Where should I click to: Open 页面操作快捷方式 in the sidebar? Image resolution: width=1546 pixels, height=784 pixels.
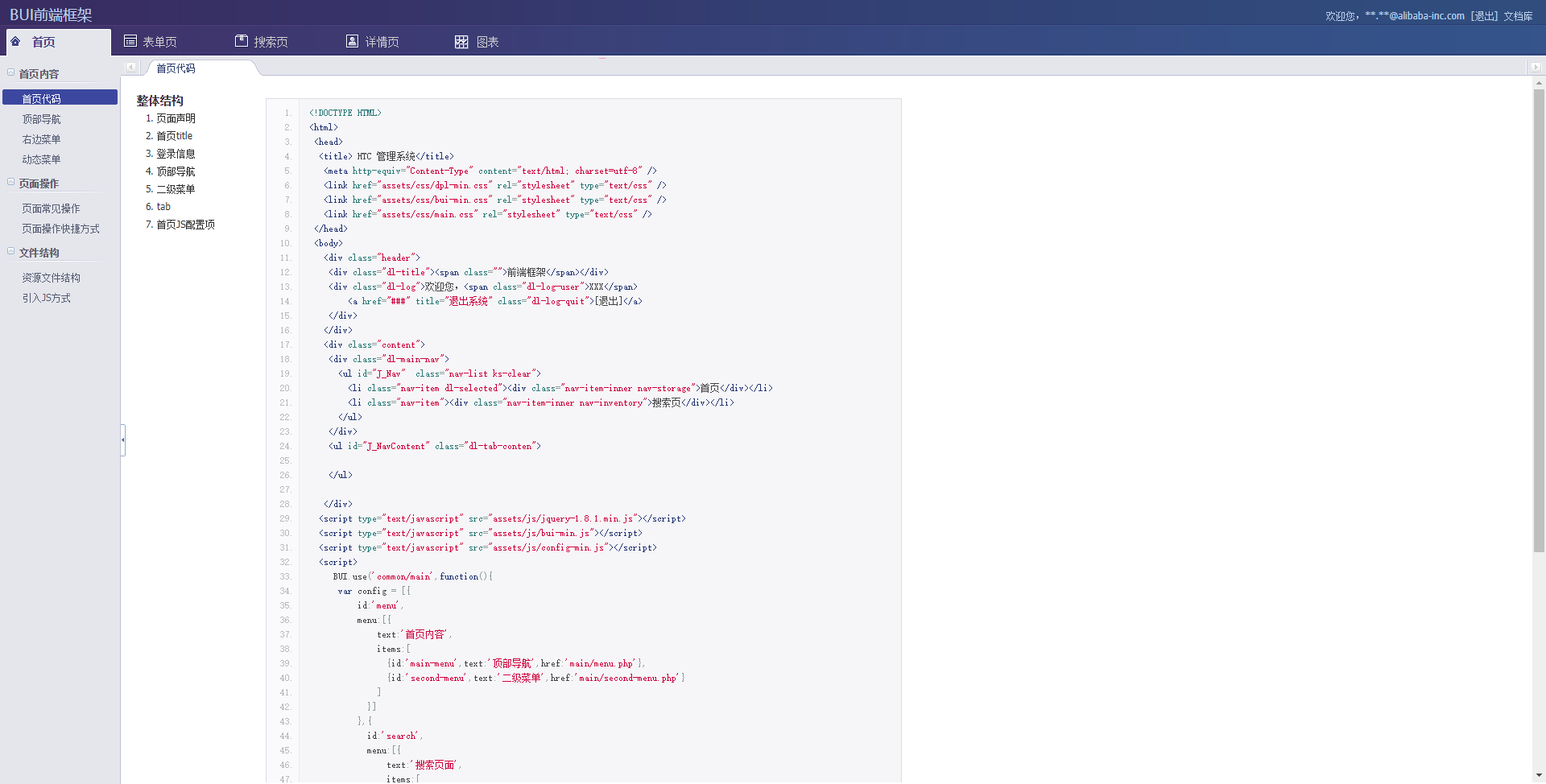(60, 229)
